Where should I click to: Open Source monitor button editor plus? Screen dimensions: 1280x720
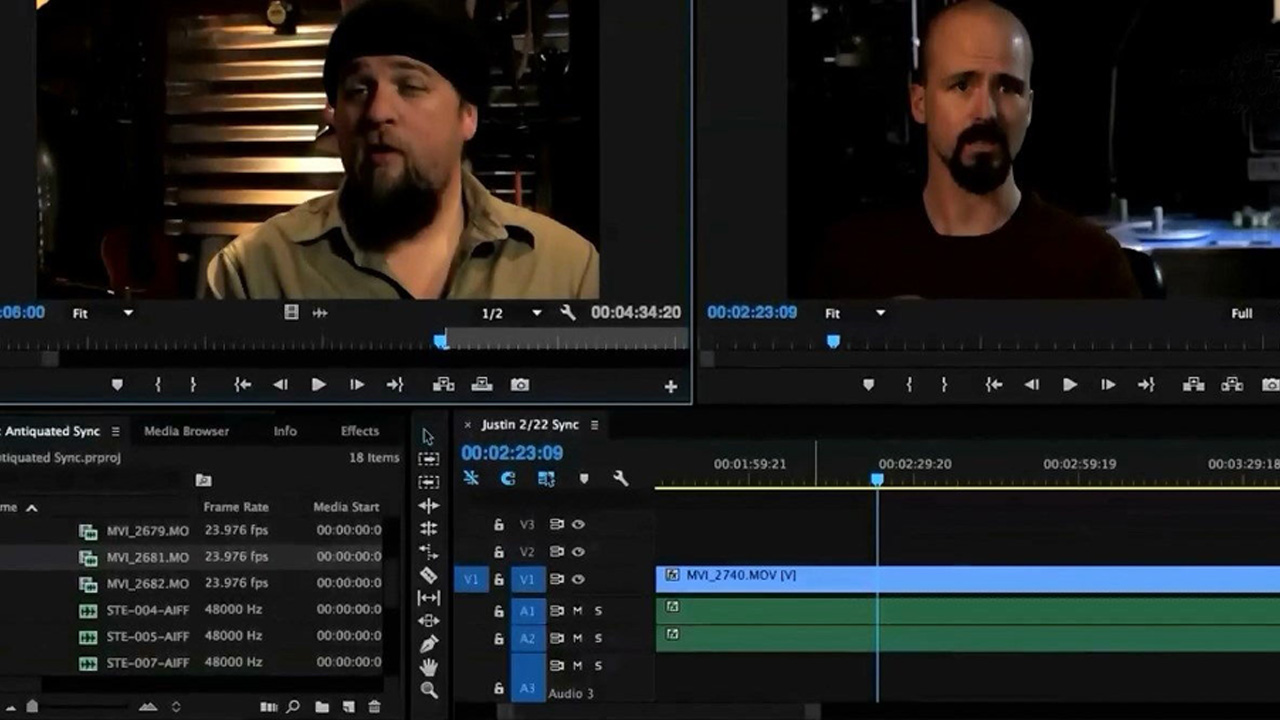point(671,386)
